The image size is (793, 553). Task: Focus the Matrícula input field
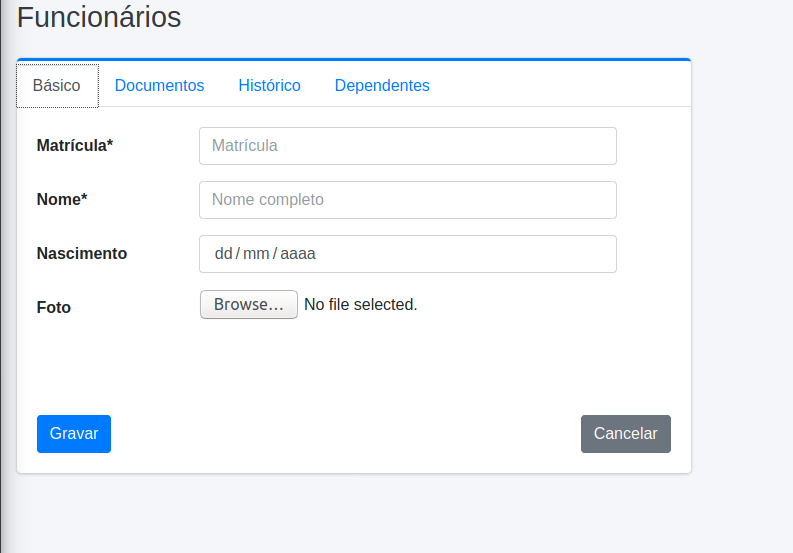(408, 146)
